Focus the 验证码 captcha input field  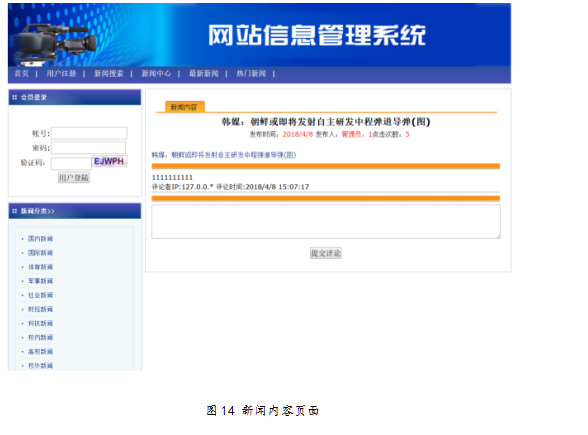[x=71, y=164]
